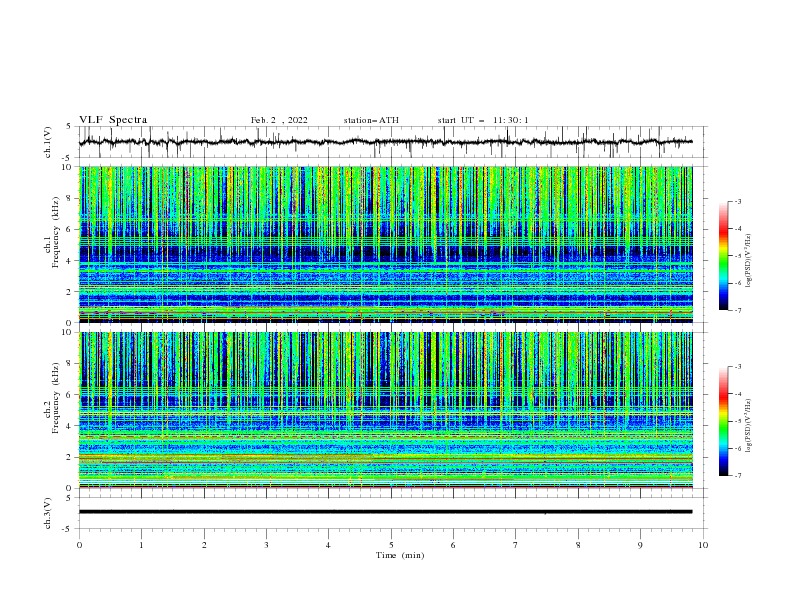
Task: Click the date text "Feb. 2 , 2022"
Action: (x=279, y=120)
